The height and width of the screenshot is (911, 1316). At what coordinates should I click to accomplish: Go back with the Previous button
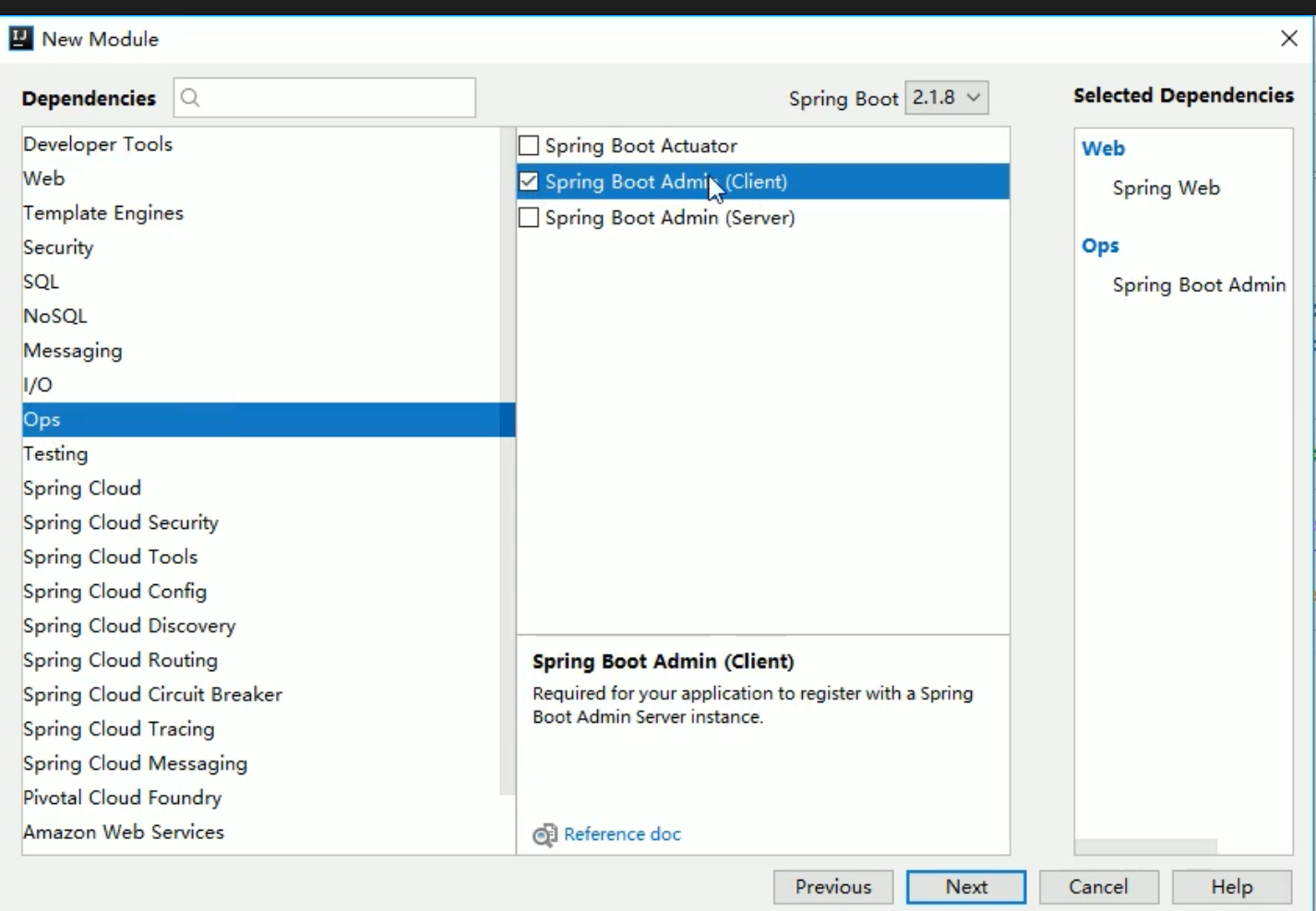(x=833, y=887)
